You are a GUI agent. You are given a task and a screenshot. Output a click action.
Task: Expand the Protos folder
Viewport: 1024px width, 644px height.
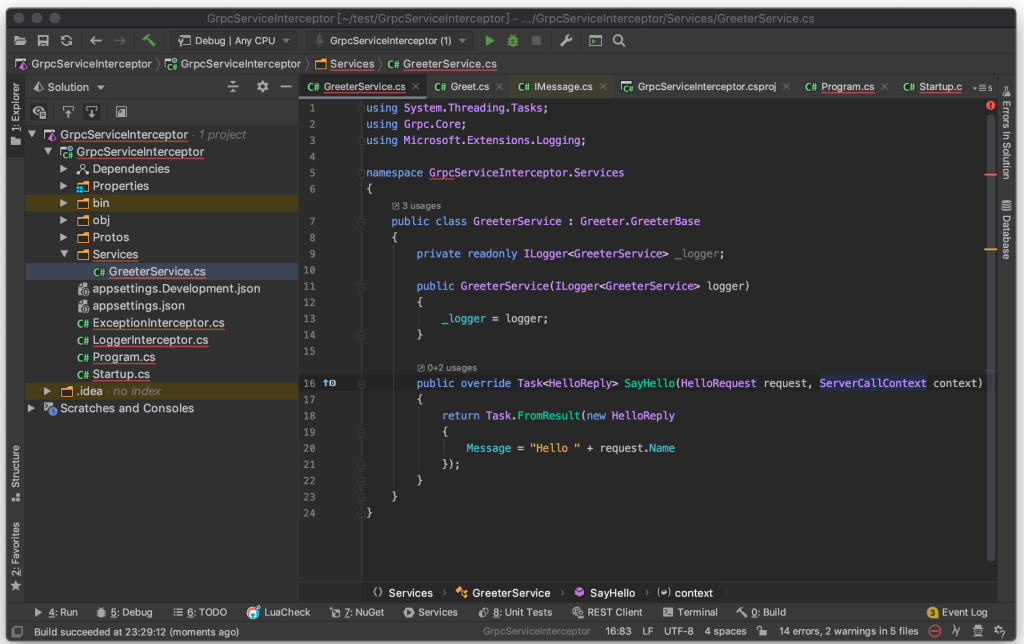click(x=63, y=237)
